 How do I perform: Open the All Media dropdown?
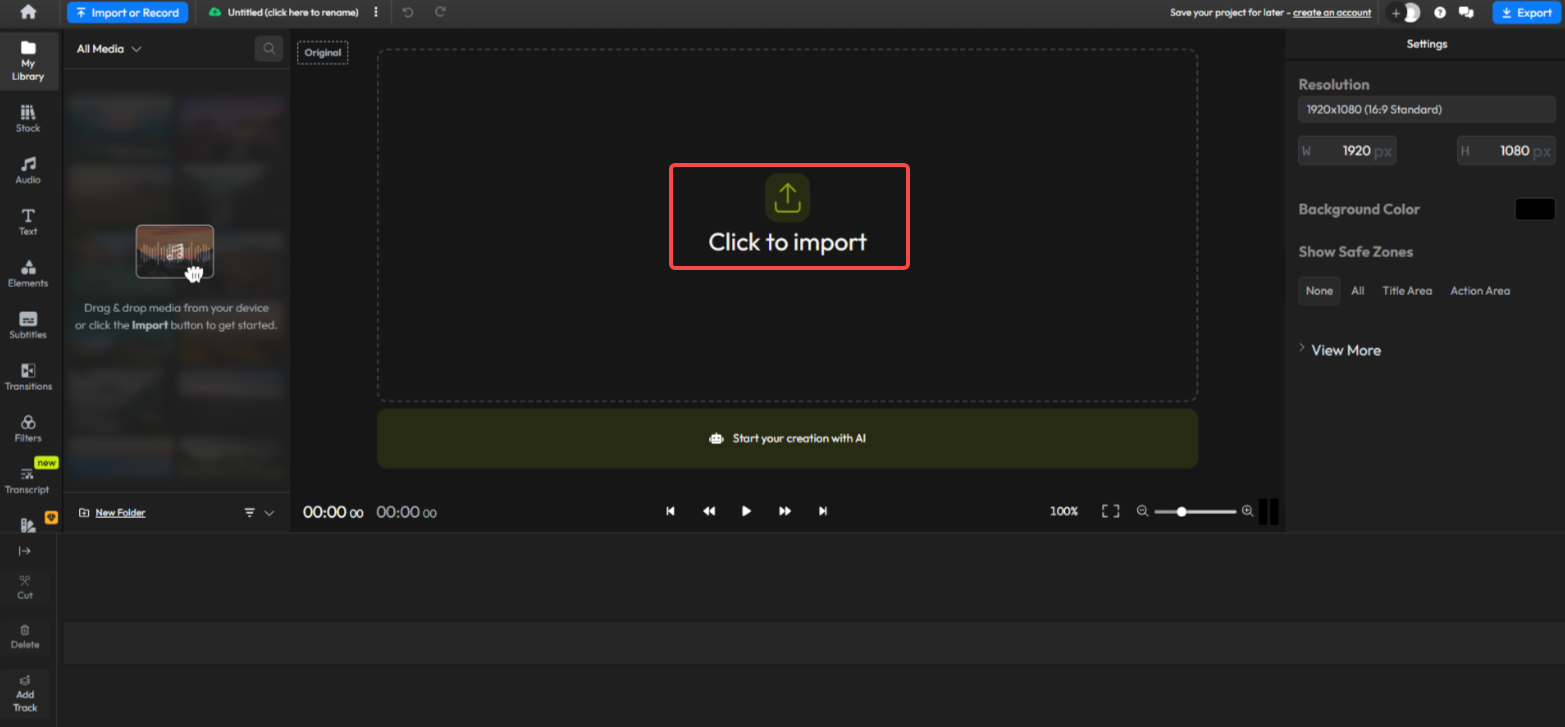[x=109, y=49]
